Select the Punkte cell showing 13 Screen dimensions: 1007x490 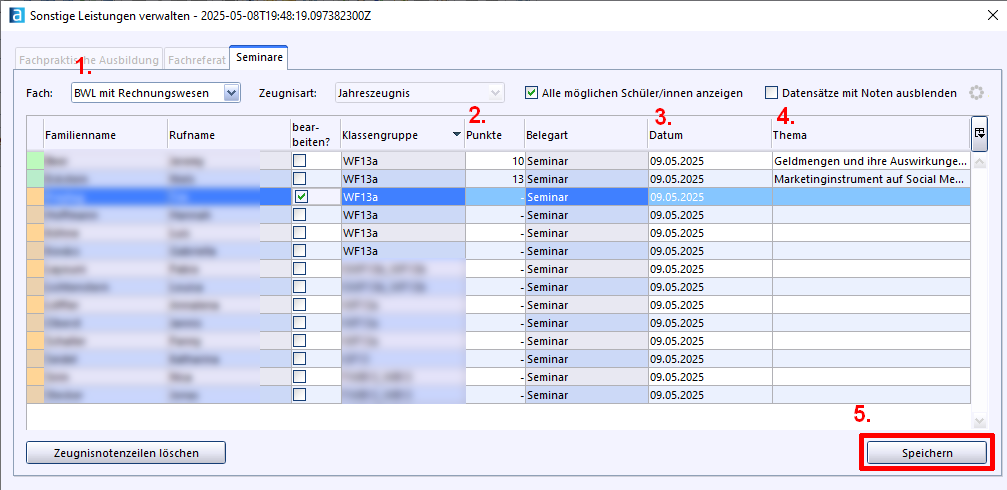pos(494,179)
